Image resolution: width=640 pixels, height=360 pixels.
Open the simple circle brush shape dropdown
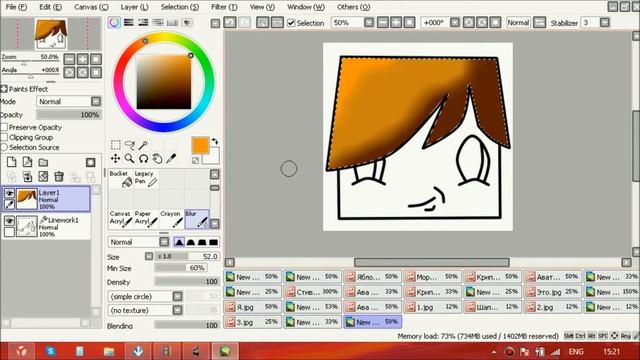point(177,296)
